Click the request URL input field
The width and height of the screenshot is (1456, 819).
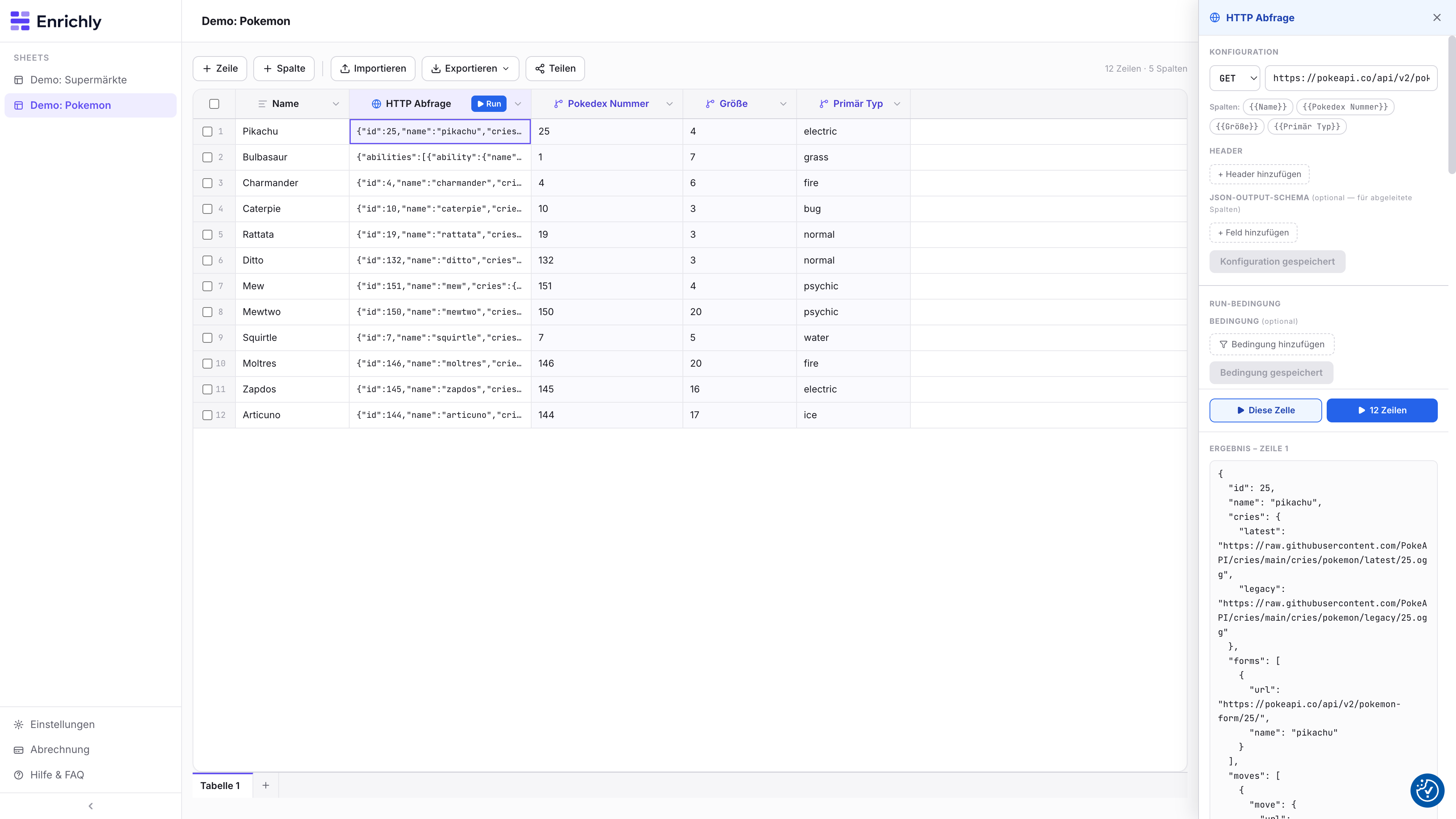(x=1351, y=78)
